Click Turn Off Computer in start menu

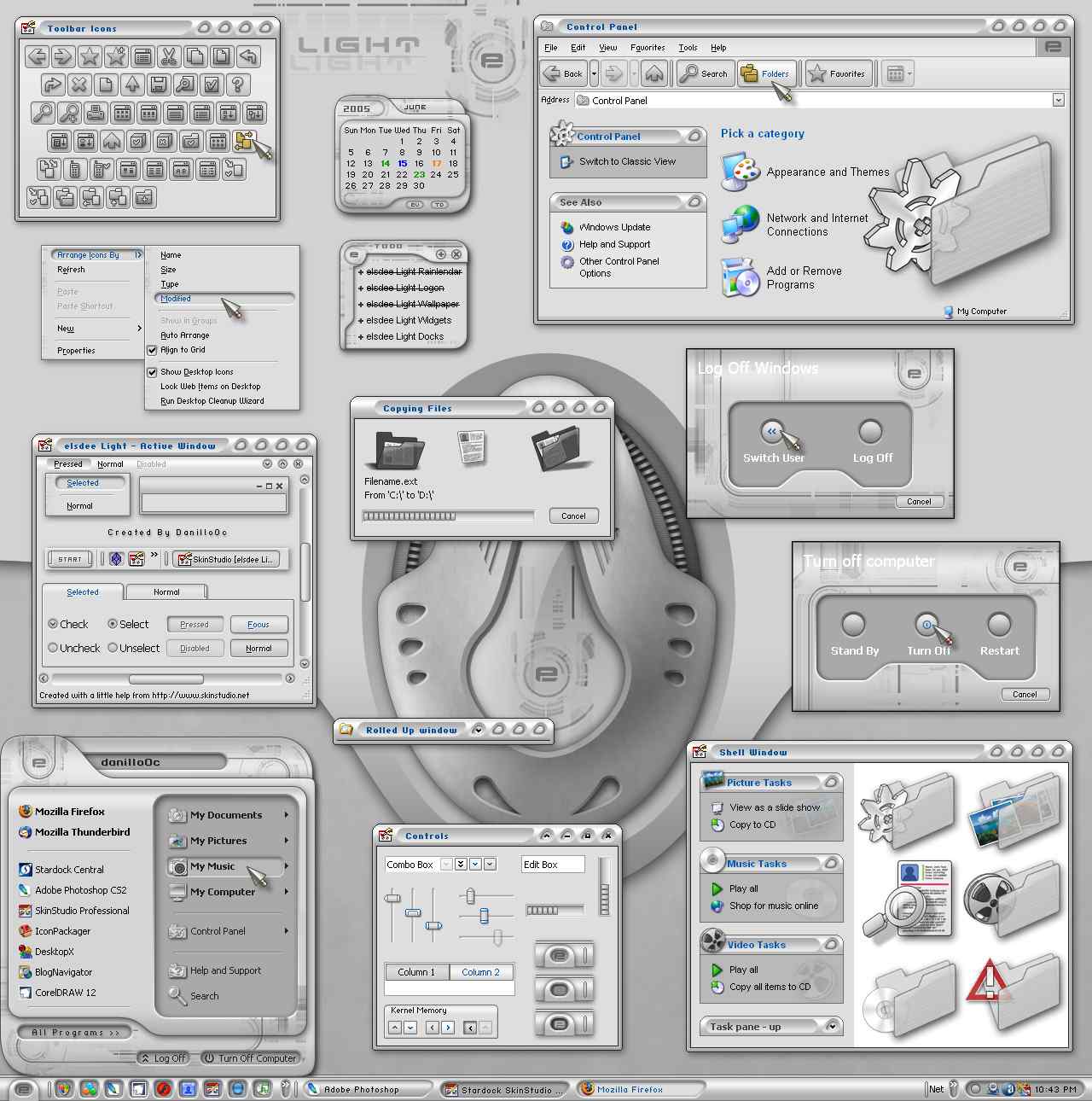point(250,1058)
